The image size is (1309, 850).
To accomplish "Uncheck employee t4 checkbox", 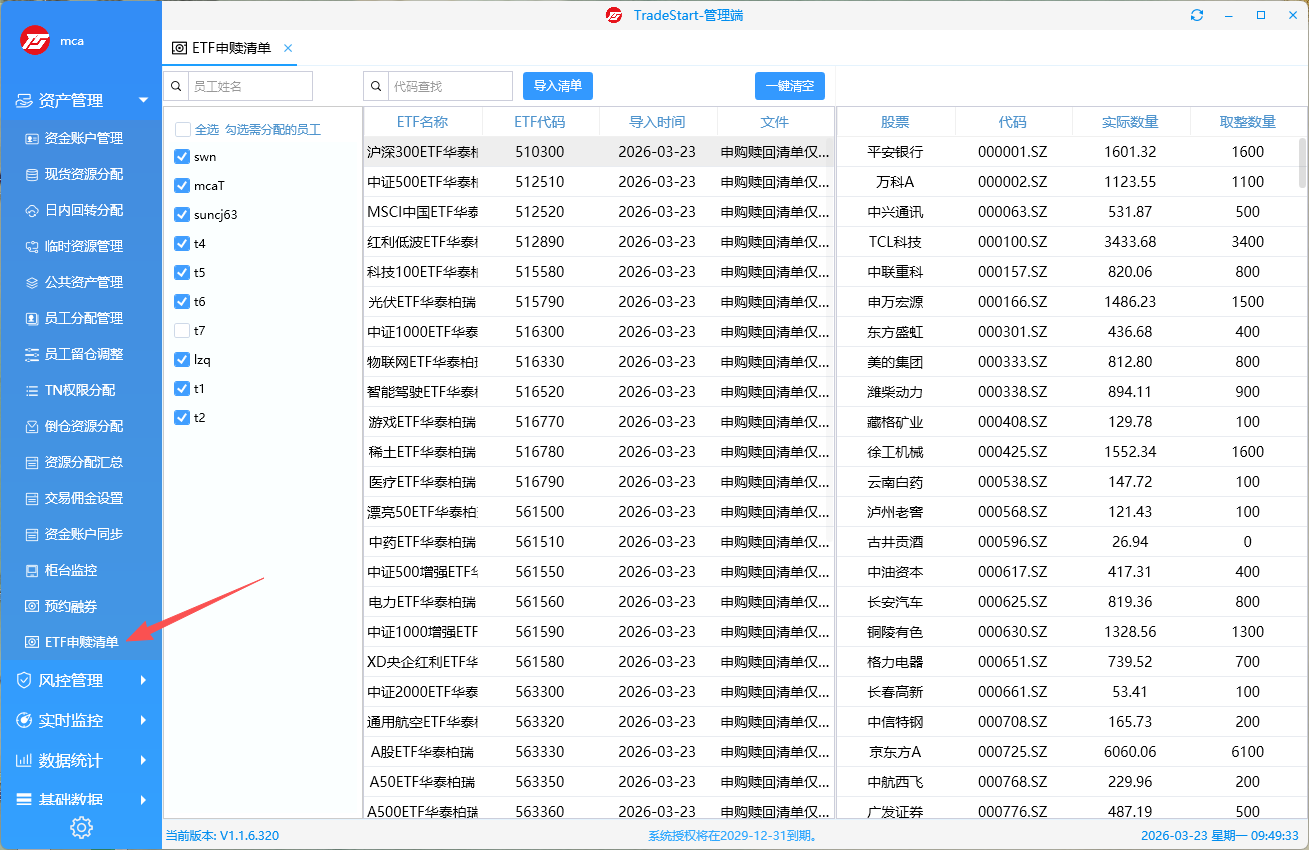I will pyautogui.click(x=182, y=243).
